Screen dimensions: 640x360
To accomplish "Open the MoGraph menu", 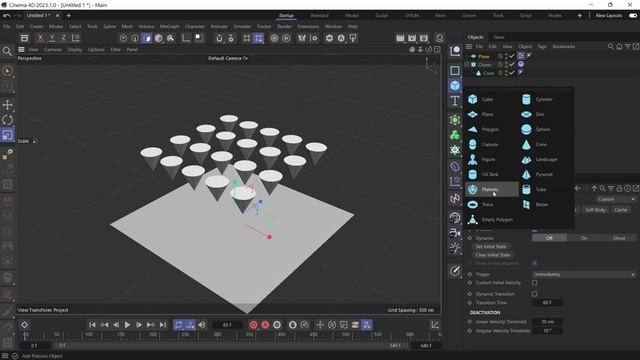I will [169, 27].
